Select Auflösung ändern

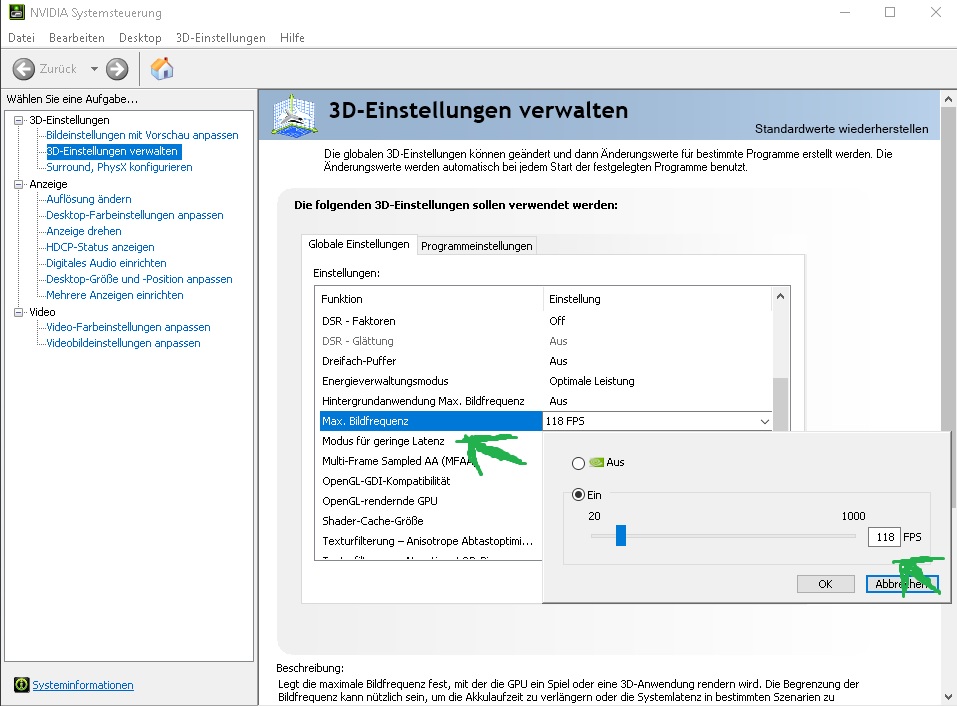click(88, 199)
